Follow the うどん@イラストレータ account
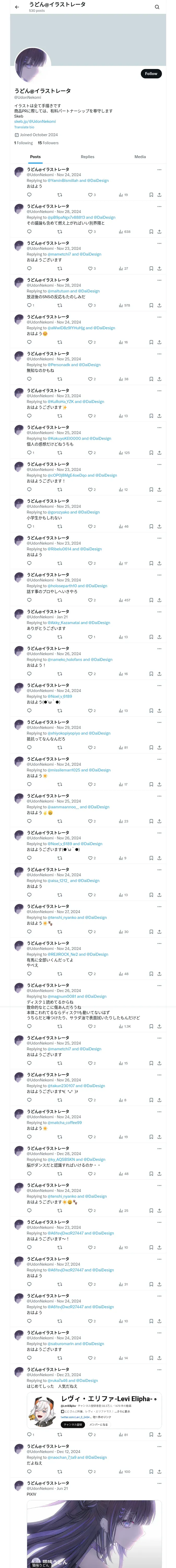Viewport: 176px width, 1568px height. 150,74
